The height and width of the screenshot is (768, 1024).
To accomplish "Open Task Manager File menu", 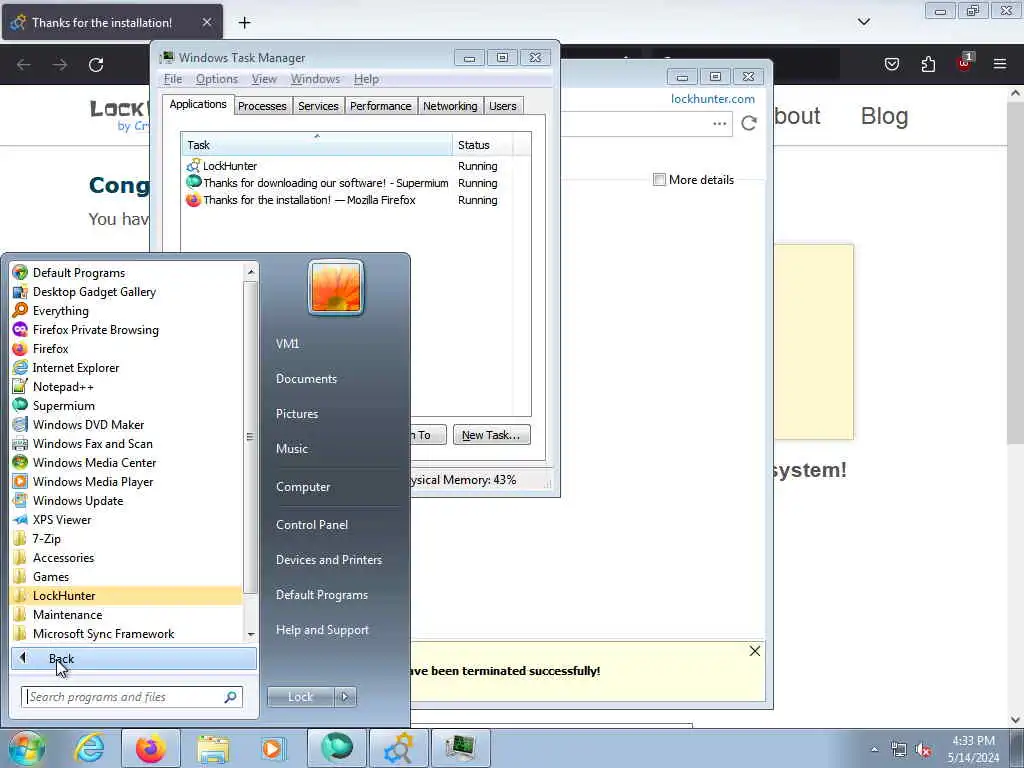I will pyautogui.click(x=173, y=78).
